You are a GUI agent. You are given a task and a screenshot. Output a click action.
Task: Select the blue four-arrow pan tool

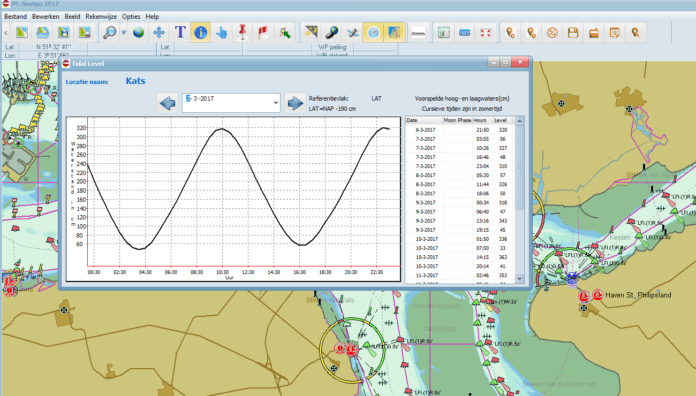click(159, 32)
